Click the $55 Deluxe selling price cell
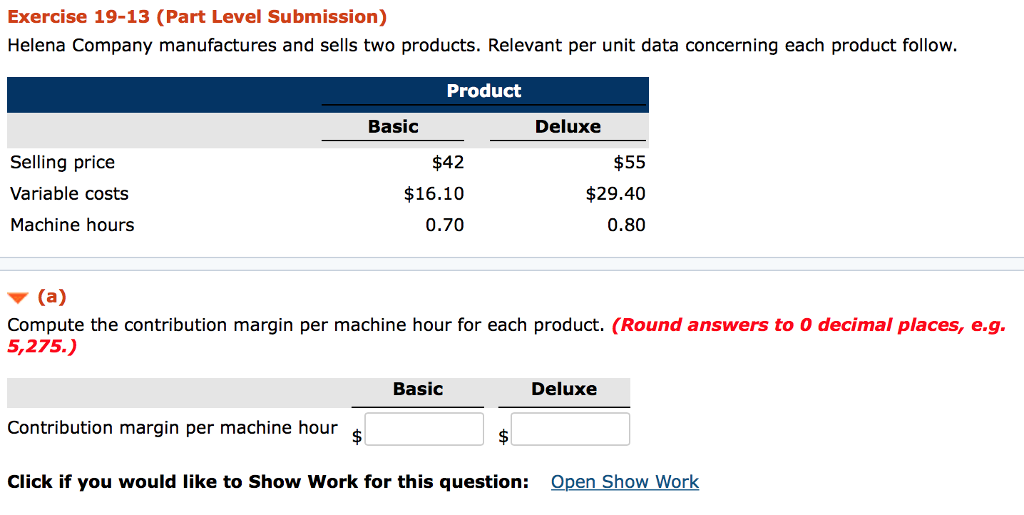The width and height of the screenshot is (1024, 515). [629, 162]
